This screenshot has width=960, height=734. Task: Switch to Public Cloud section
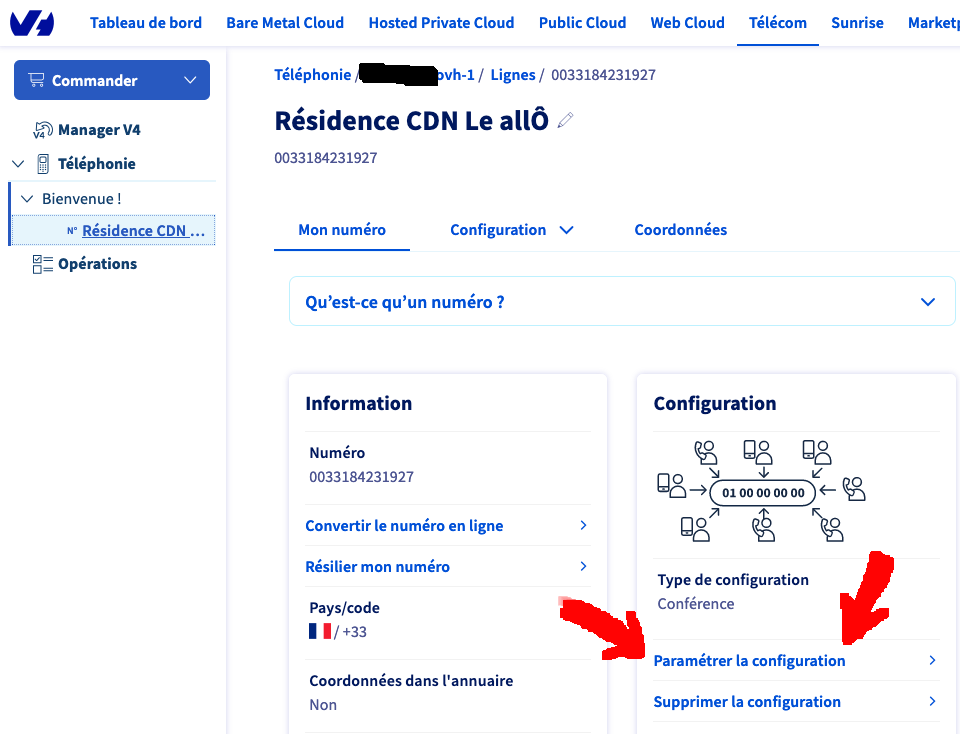point(582,23)
